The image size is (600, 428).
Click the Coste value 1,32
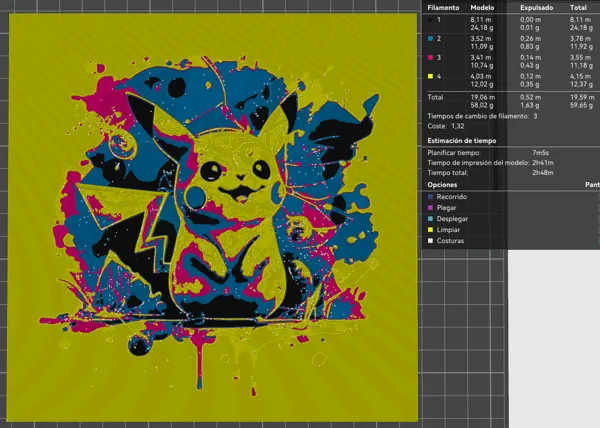[x=458, y=126]
